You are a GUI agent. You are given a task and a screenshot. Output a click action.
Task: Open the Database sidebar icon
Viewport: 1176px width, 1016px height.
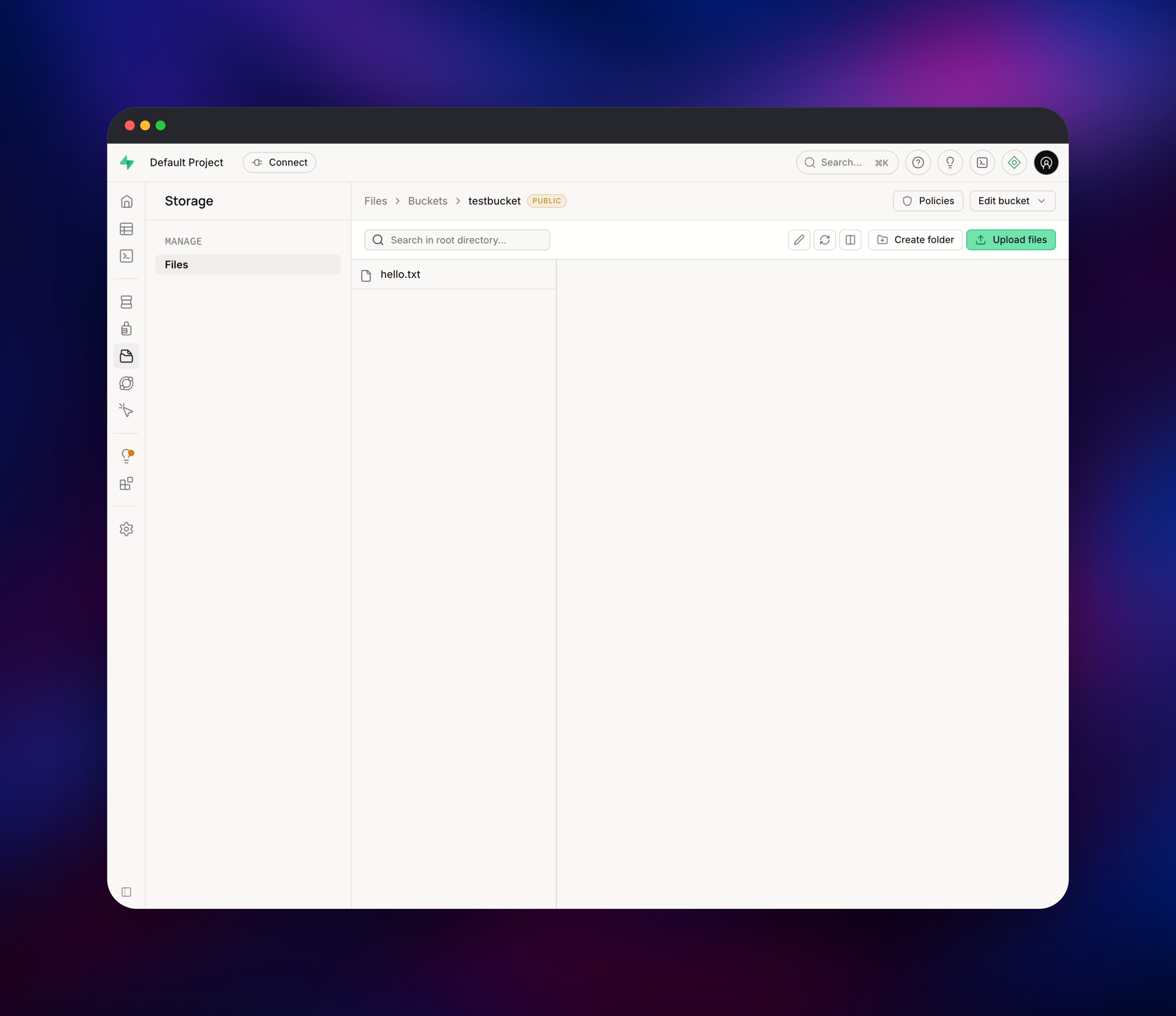(x=127, y=302)
